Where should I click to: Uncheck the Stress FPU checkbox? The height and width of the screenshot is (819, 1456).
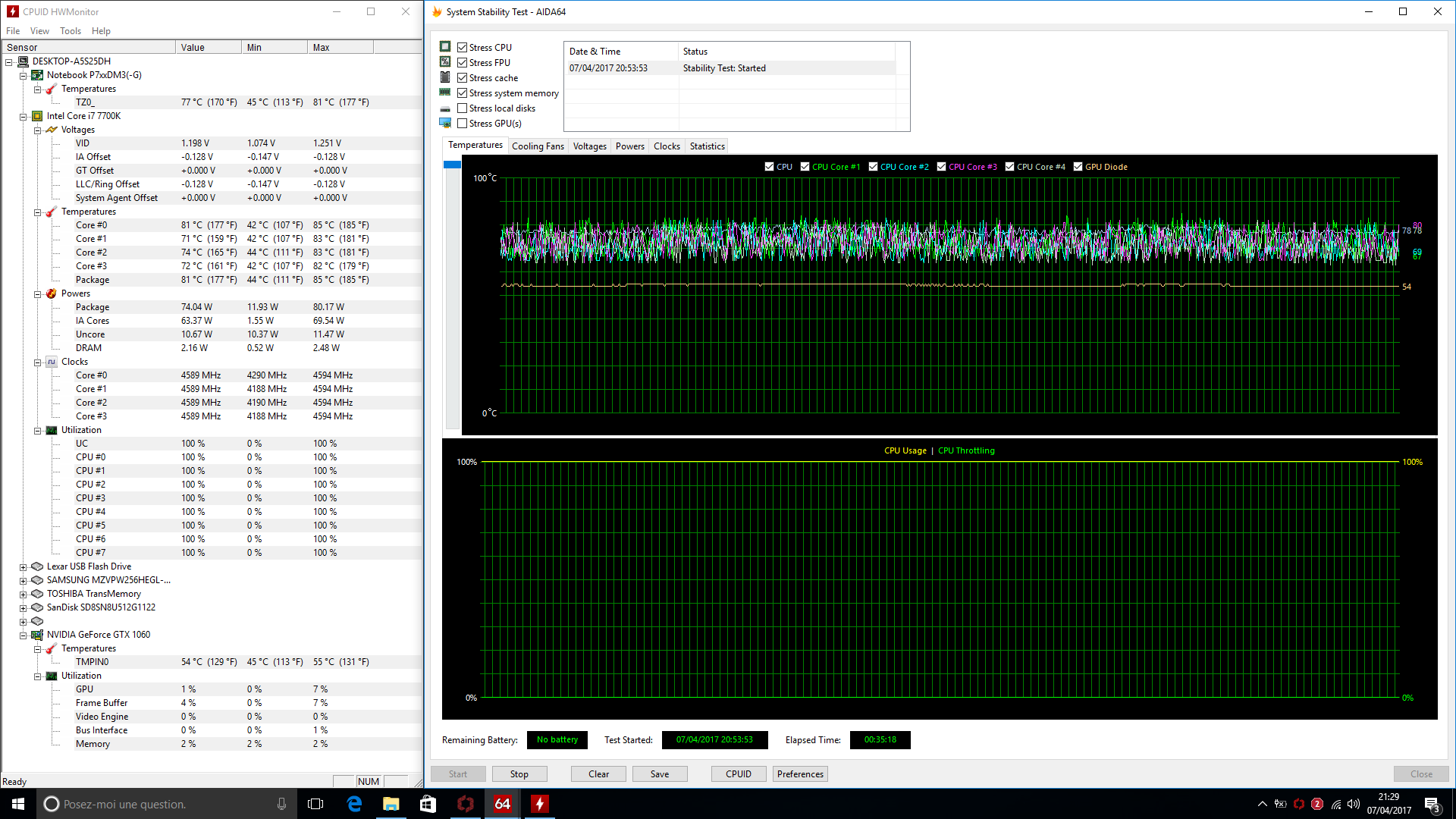coord(462,63)
